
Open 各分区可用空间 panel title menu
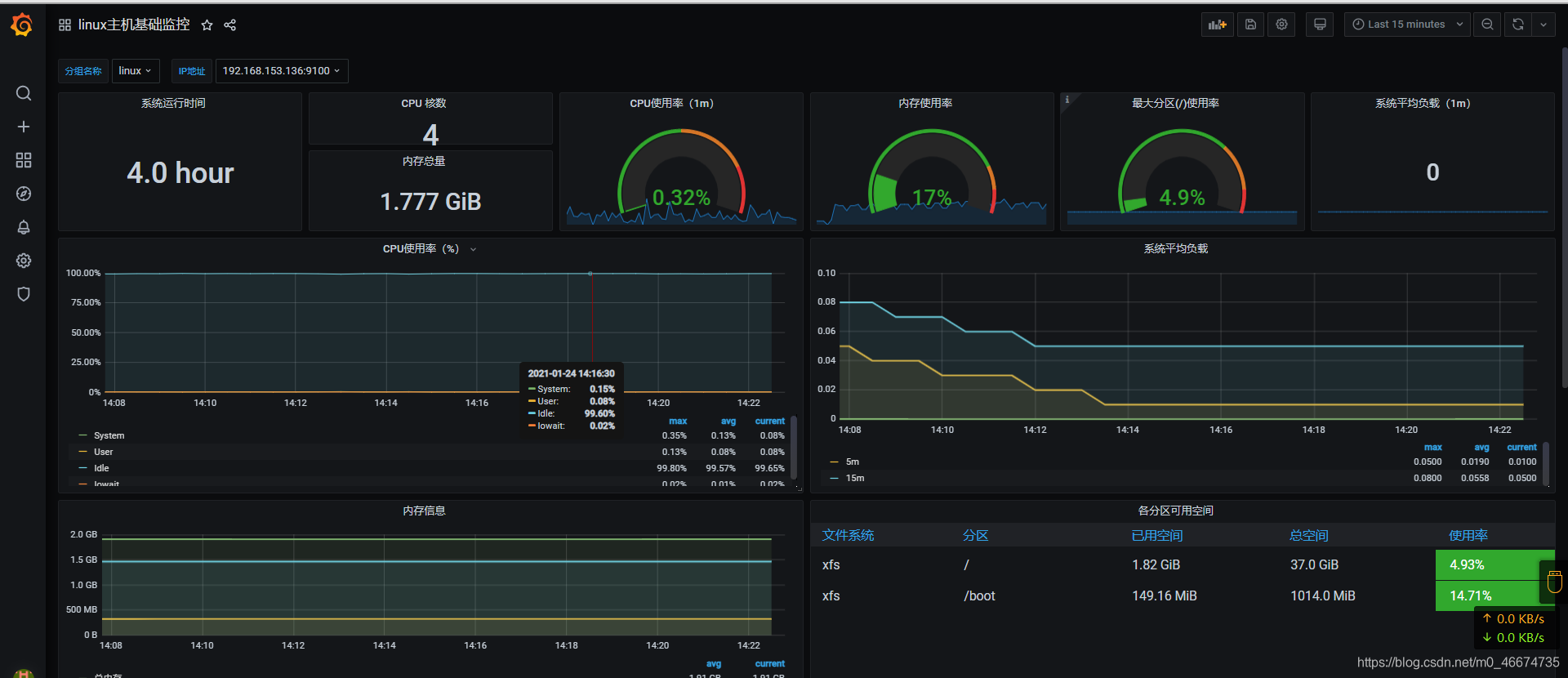click(x=1176, y=511)
